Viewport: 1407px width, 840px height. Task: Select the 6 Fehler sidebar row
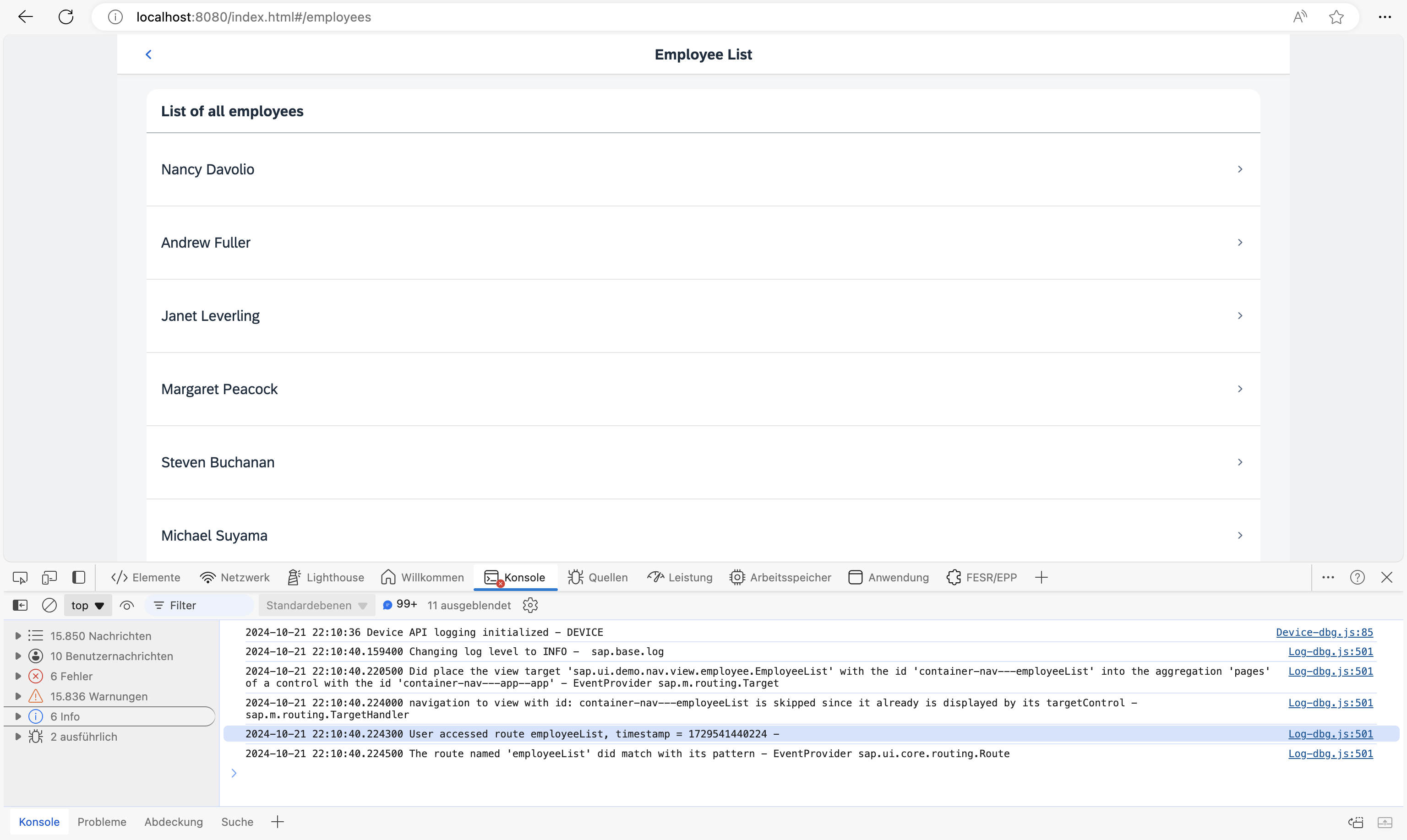[x=110, y=676]
